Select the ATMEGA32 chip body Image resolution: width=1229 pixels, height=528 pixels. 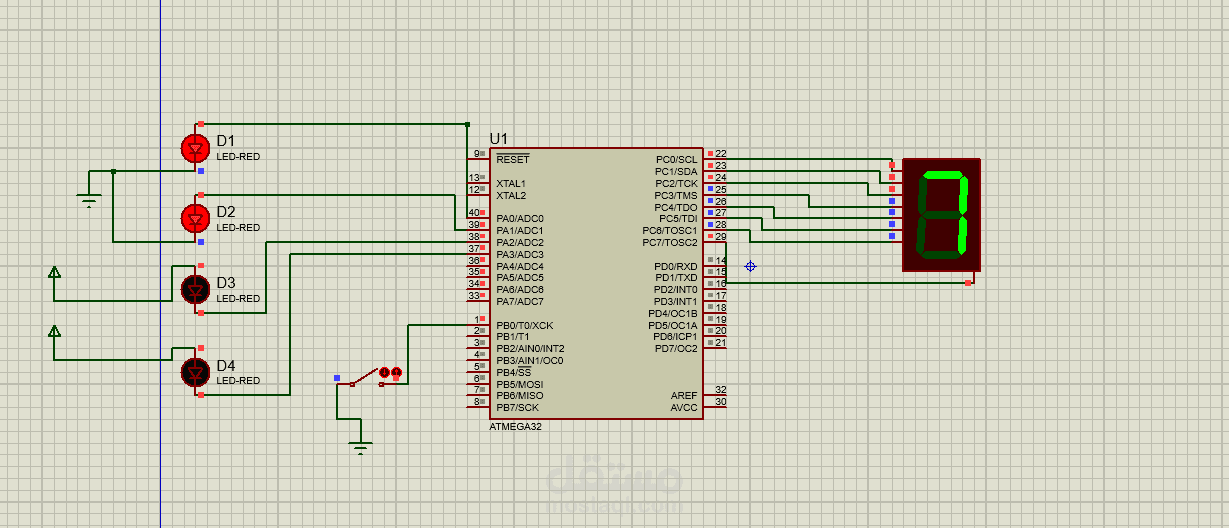pyautogui.click(x=597, y=284)
